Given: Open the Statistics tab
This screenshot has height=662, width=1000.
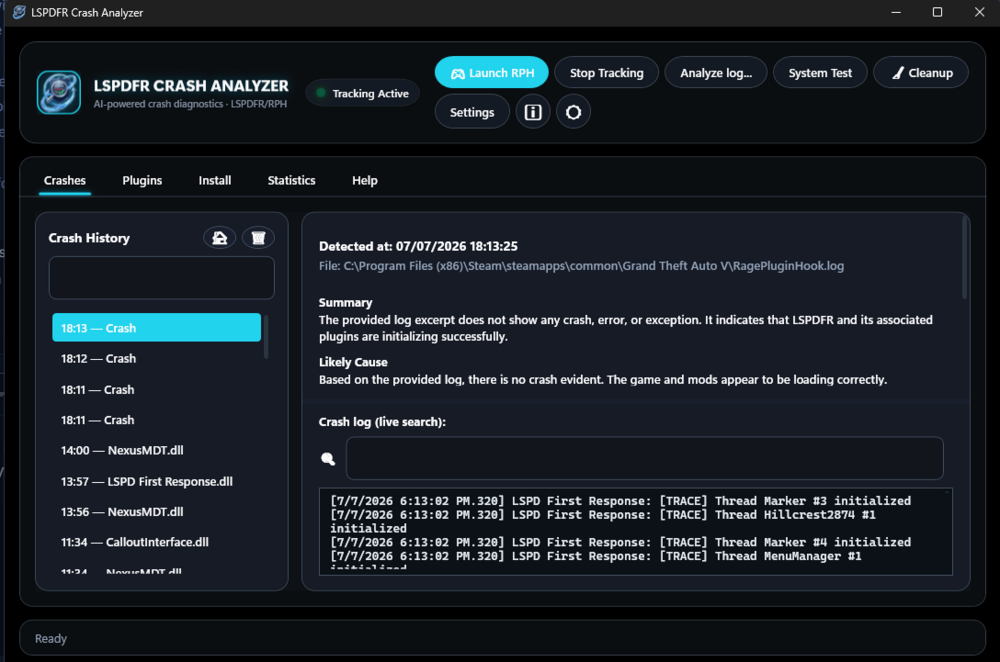Looking at the screenshot, I should 291,180.
